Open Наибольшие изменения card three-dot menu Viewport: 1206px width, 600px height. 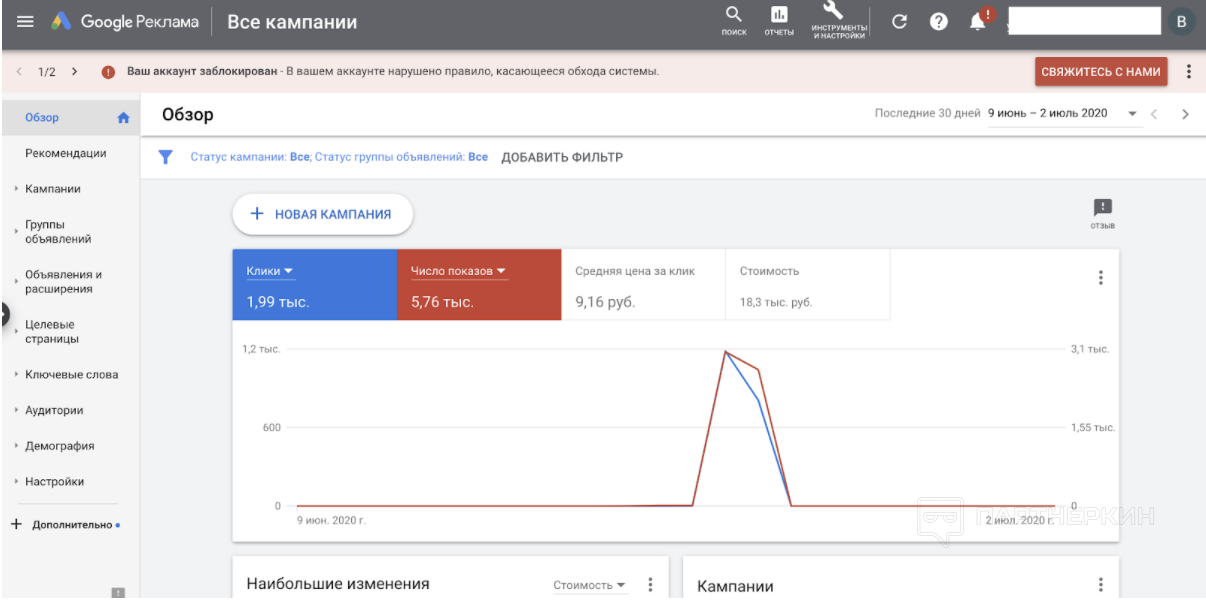click(x=650, y=585)
